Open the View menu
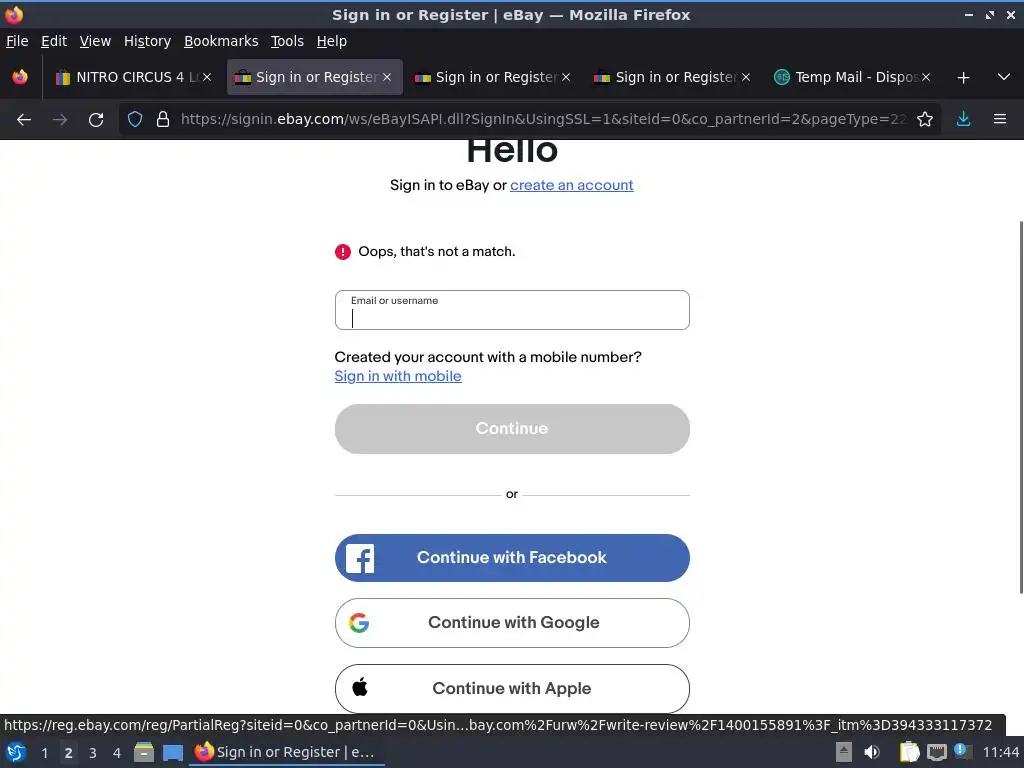 click(95, 41)
